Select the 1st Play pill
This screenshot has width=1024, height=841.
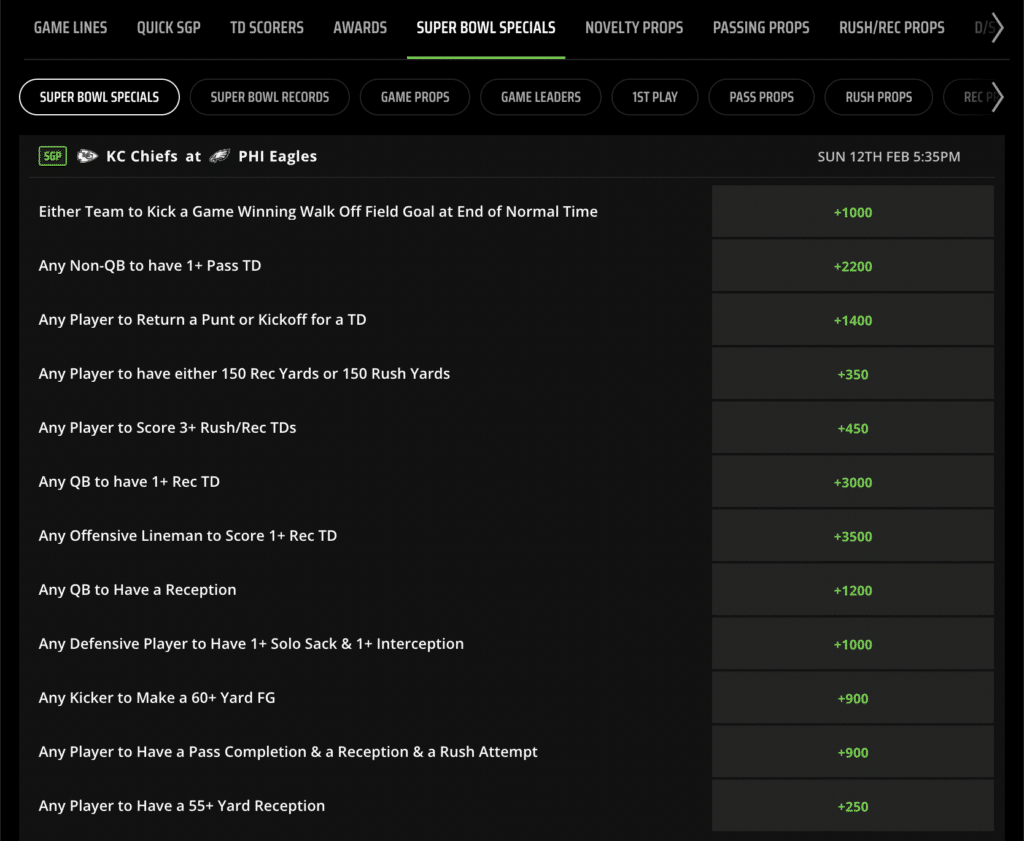pos(655,97)
